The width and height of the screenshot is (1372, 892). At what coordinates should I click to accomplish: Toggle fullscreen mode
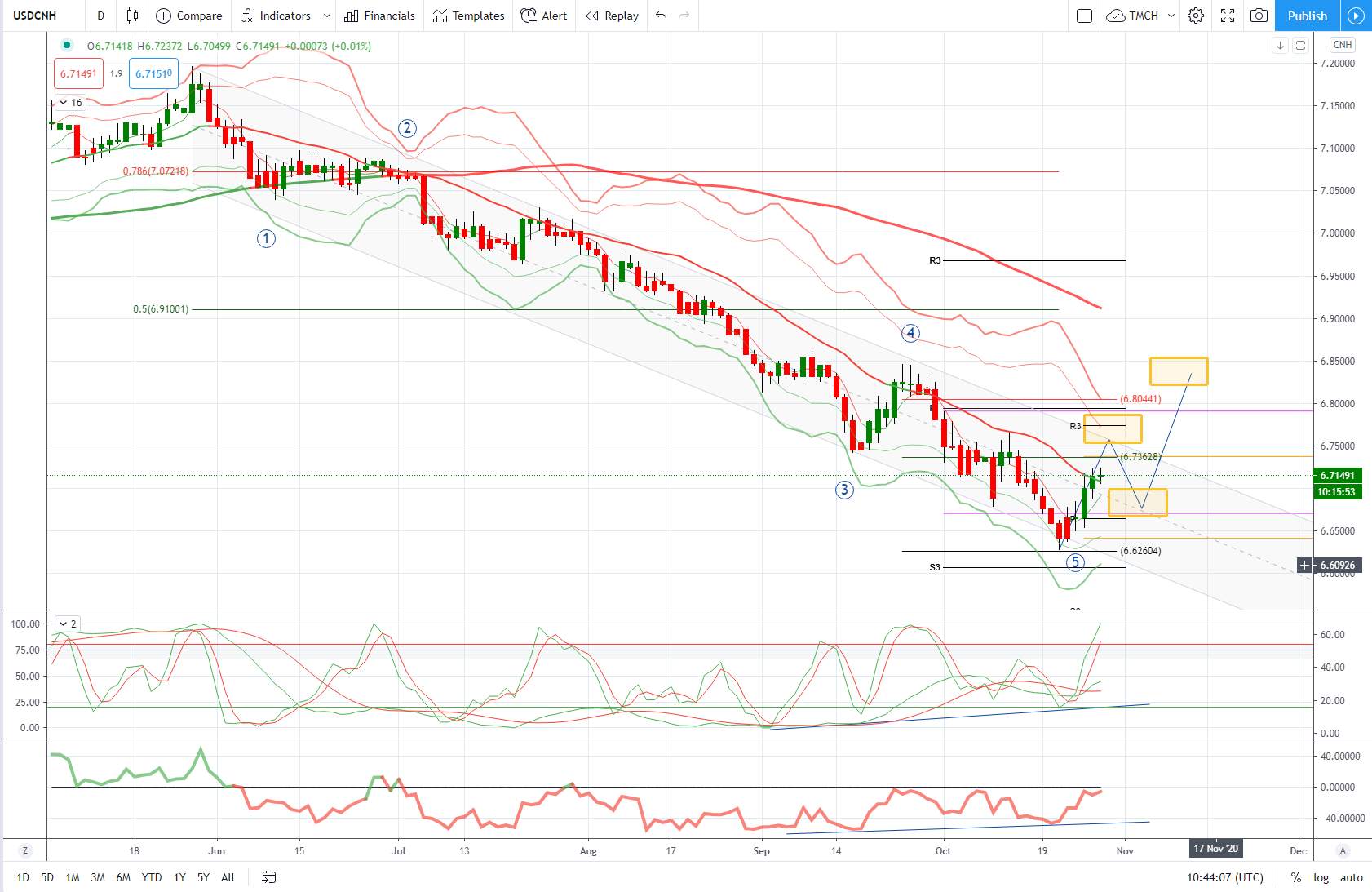[1228, 16]
